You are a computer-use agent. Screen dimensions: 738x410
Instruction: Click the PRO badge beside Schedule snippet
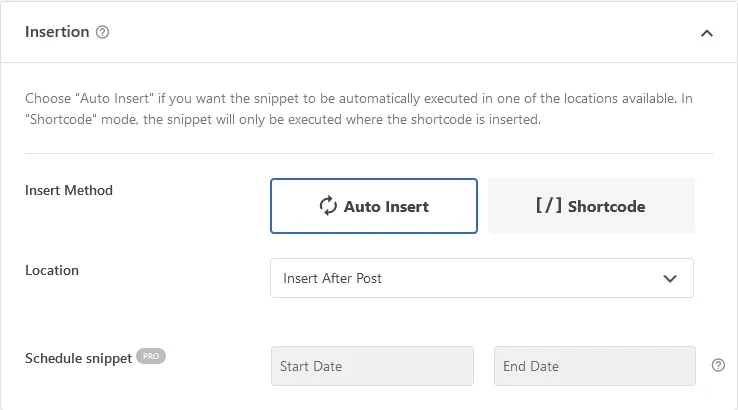tap(151, 356)
